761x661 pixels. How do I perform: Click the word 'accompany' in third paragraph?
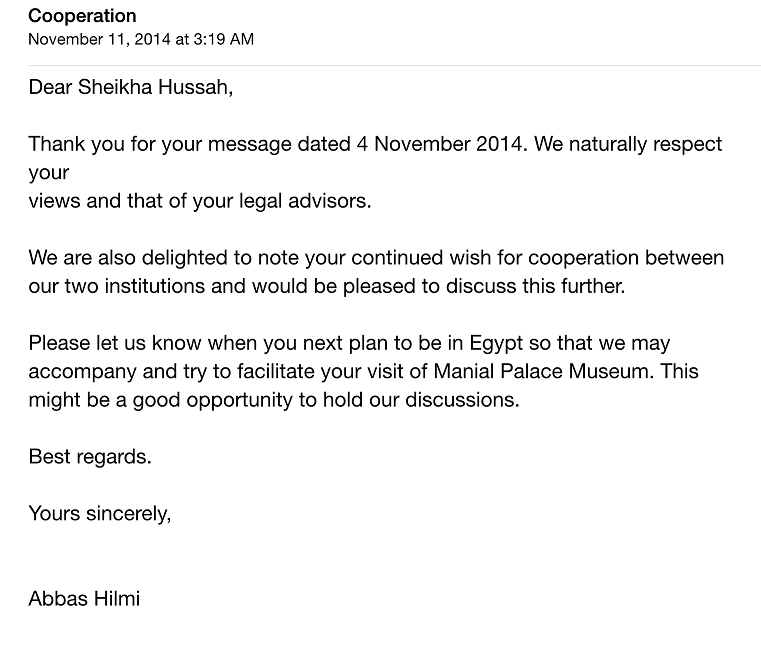point(83,372)
